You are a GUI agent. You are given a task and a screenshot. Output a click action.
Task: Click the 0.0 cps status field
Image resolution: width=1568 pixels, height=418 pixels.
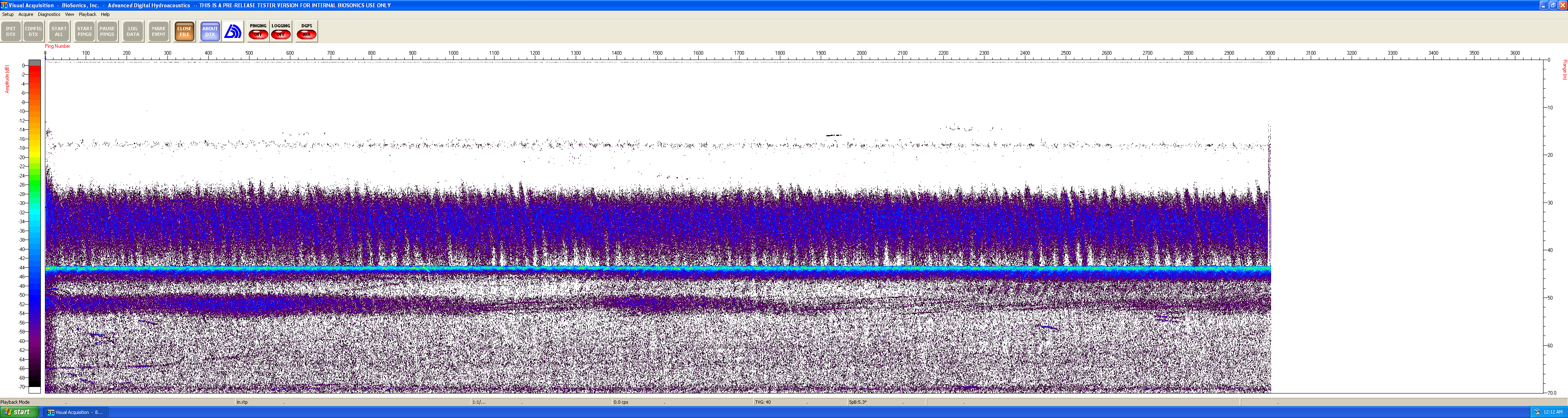point(621,402)
